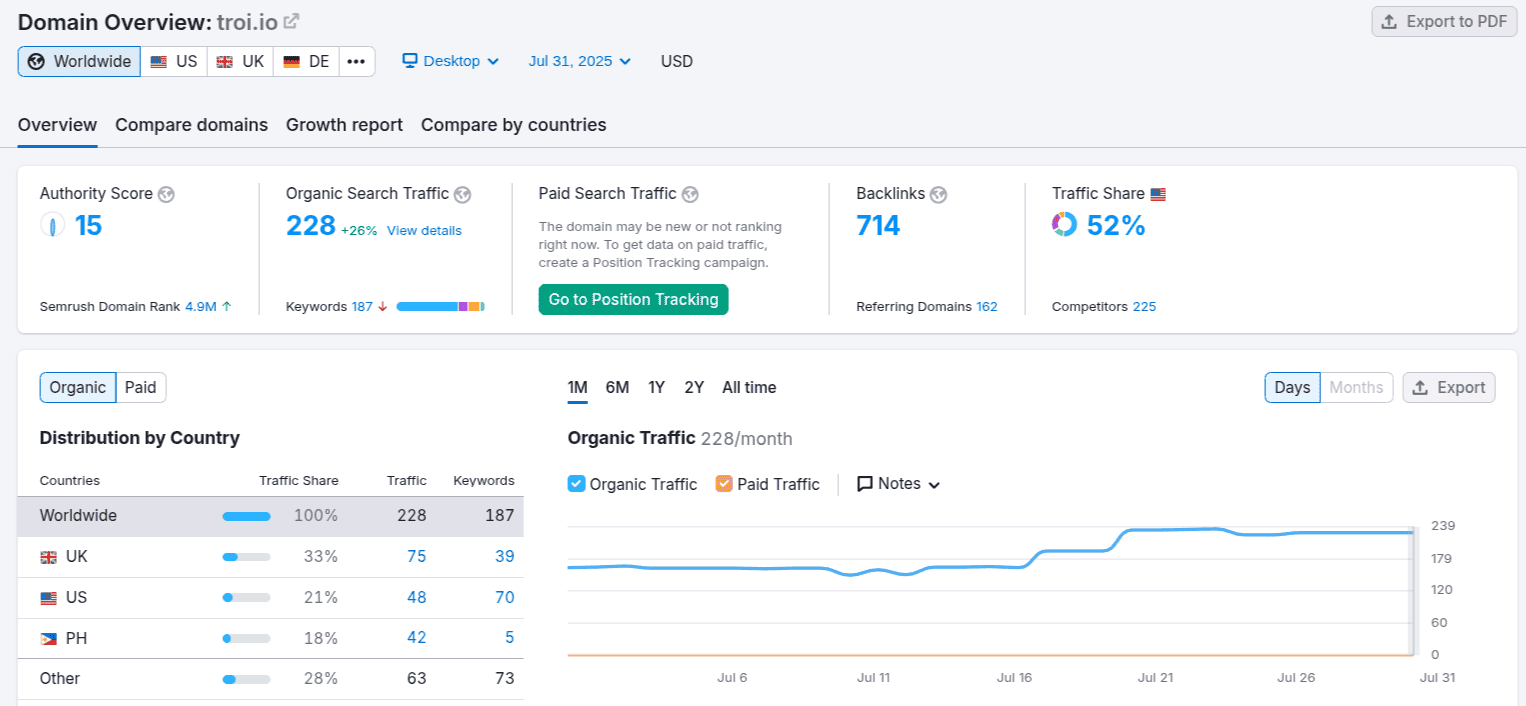
Task: Switch the distribution to Organic
Action: click(78, 387)
